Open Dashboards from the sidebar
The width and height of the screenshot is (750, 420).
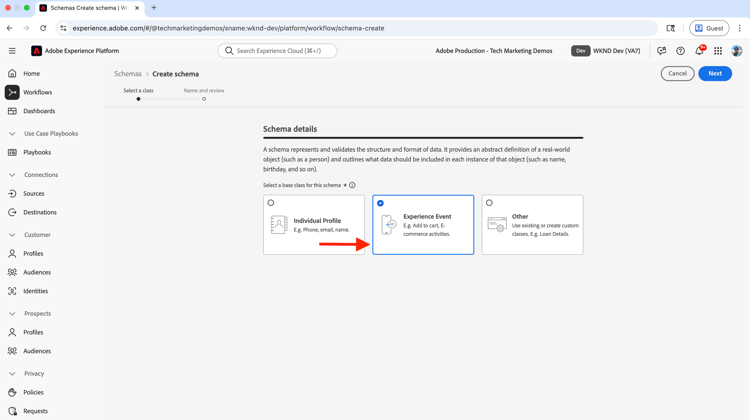[x=39, y=111]
